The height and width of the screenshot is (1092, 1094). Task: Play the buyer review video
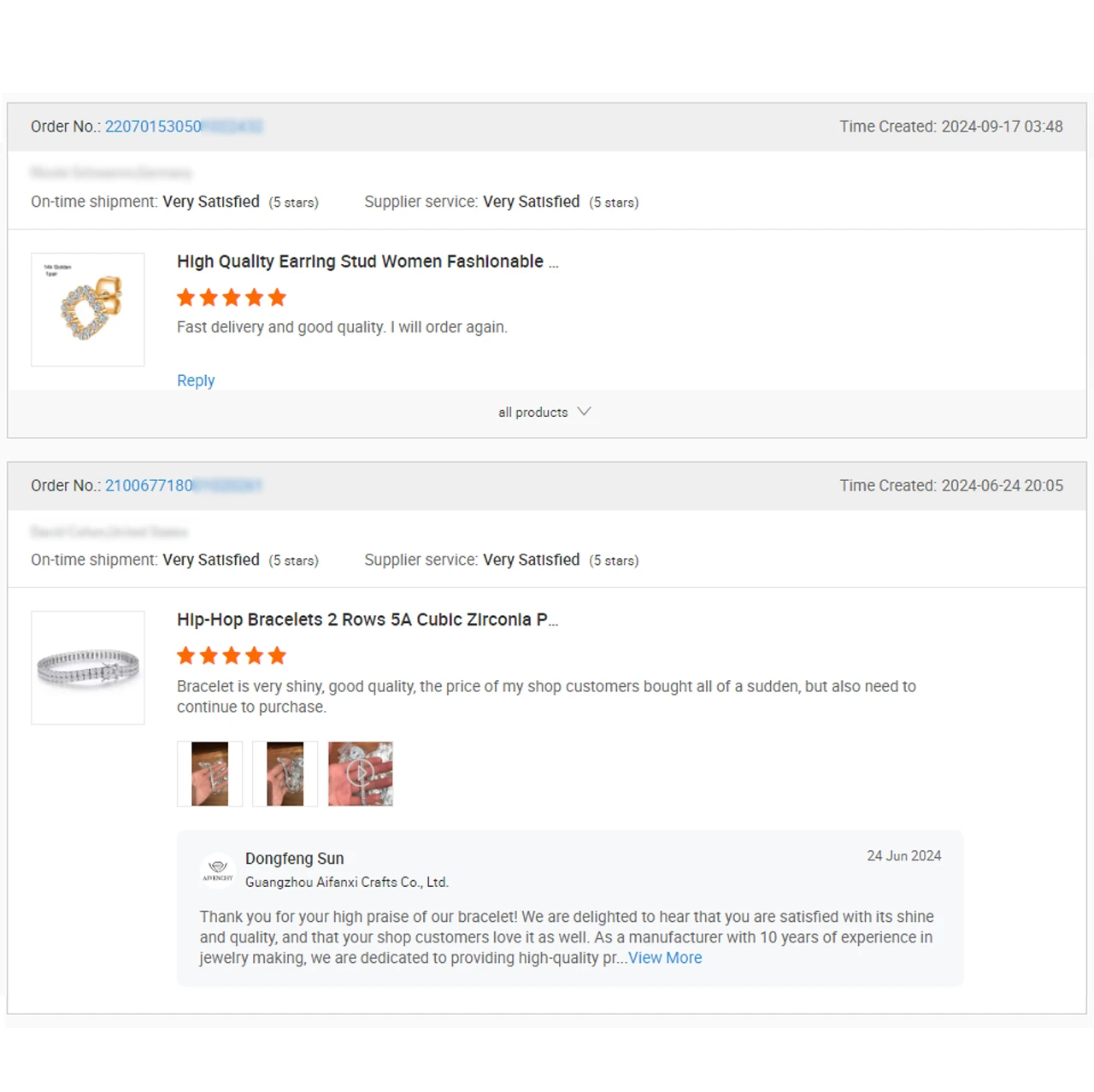pyautogui.click(x=361, y=774)
